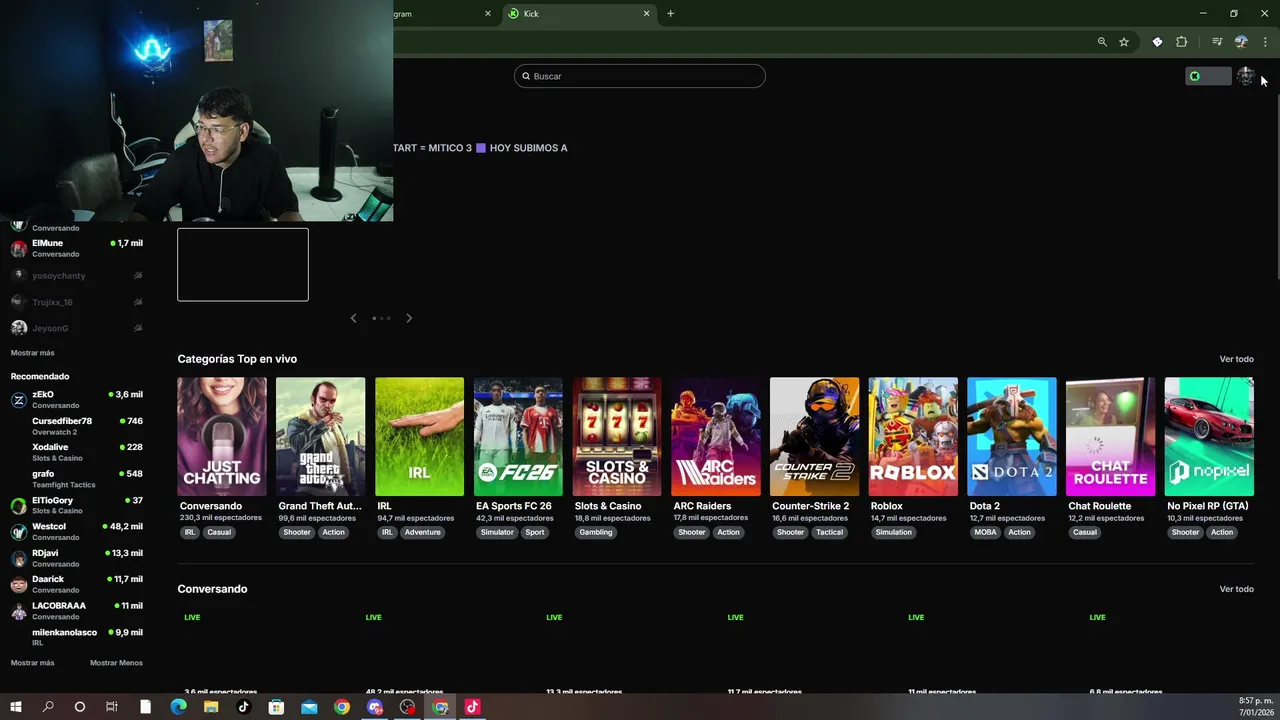
Task: Select Adventure tag under IRL category
Action: pyautogui.click(x=422, y=532)
